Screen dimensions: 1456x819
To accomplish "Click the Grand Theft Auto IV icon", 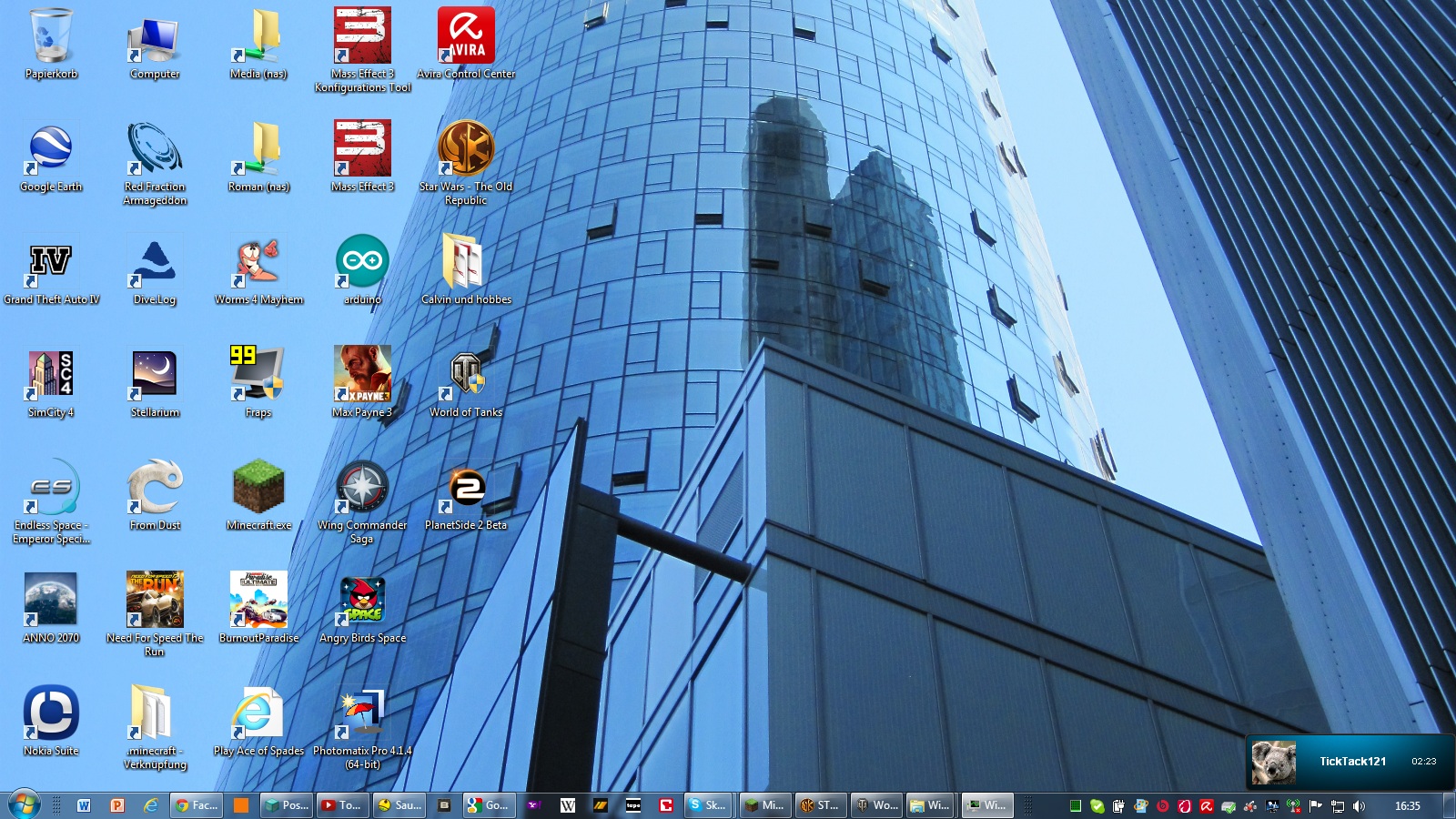I will (x=51, y=263).
